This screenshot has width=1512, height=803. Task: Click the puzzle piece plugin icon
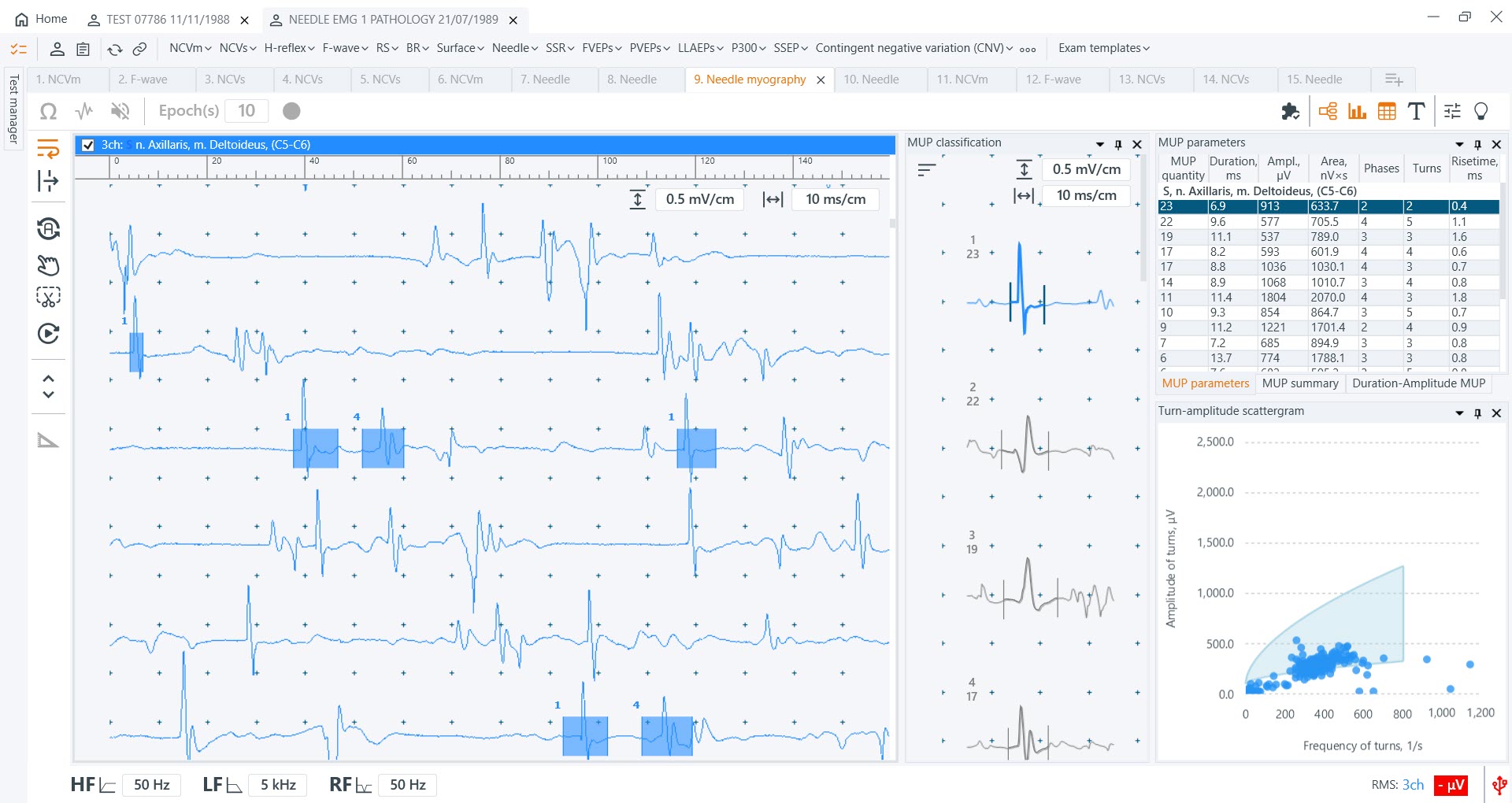pos(1290,112)
